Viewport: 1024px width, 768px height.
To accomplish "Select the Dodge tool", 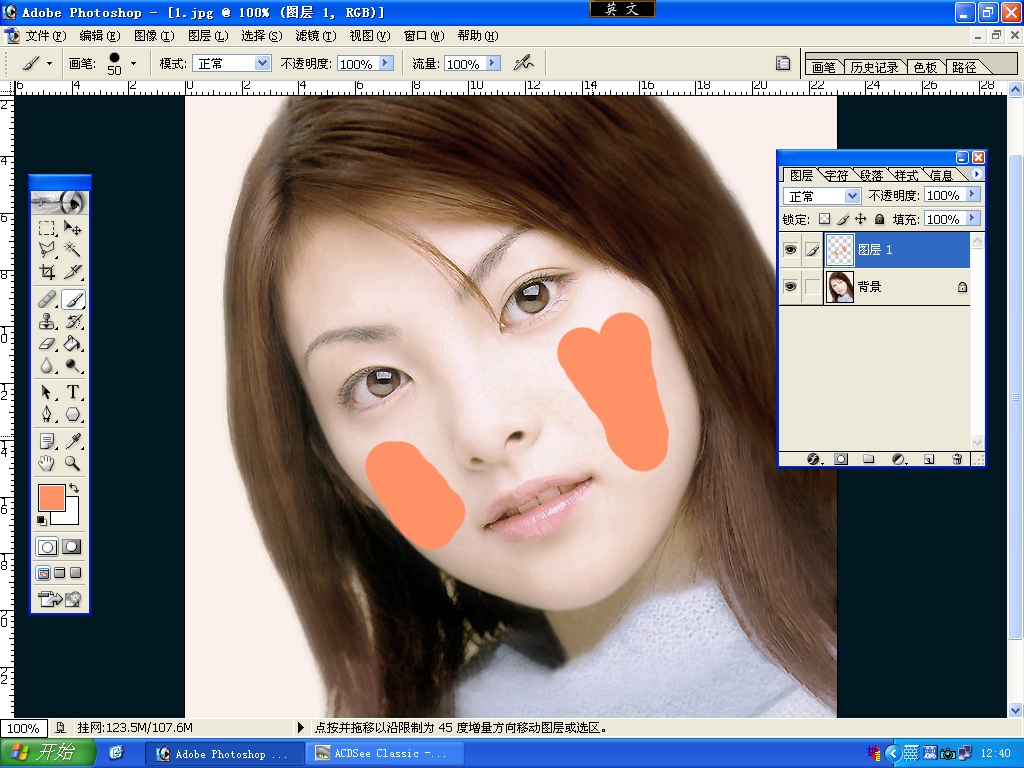I will (72, 366).
